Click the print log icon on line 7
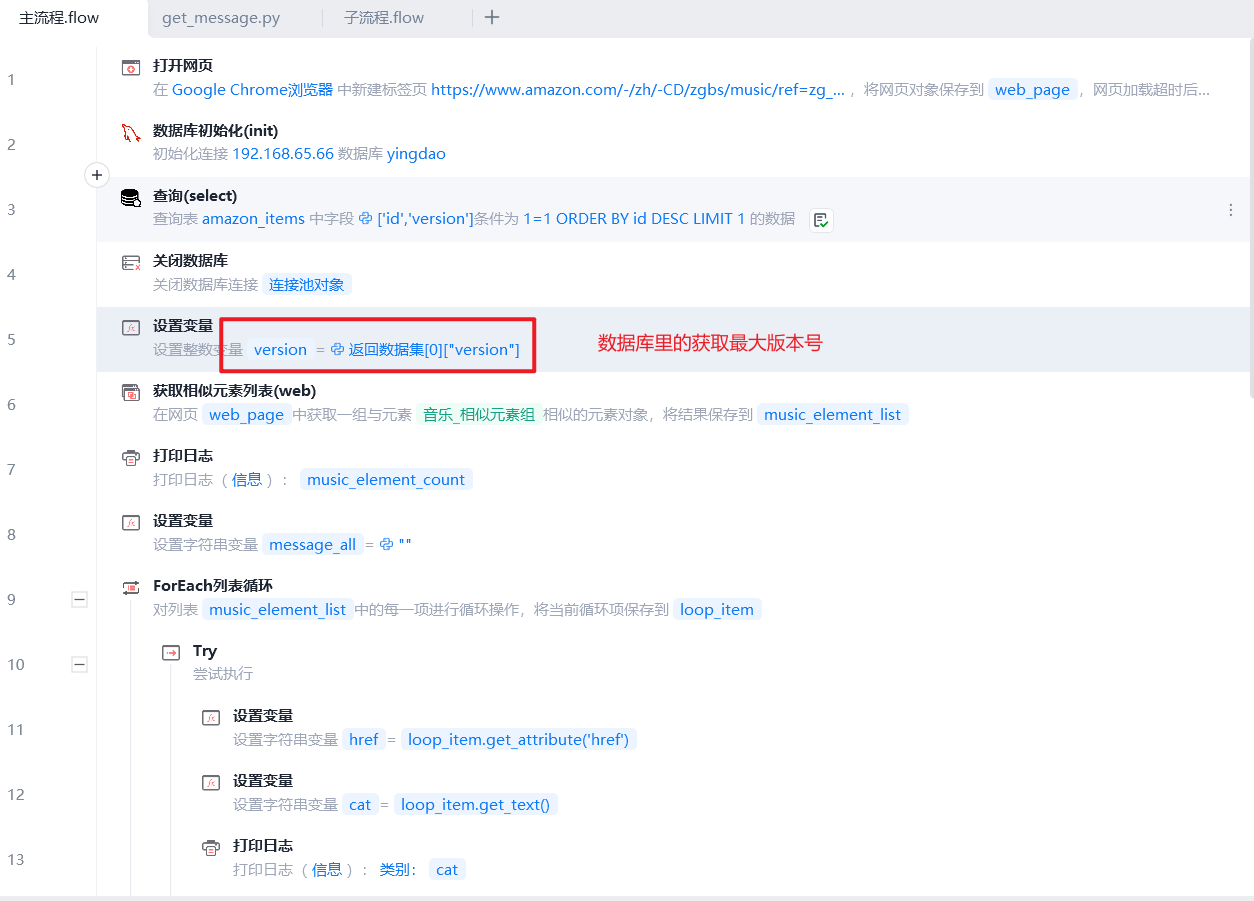 click(x=131, y=457)
